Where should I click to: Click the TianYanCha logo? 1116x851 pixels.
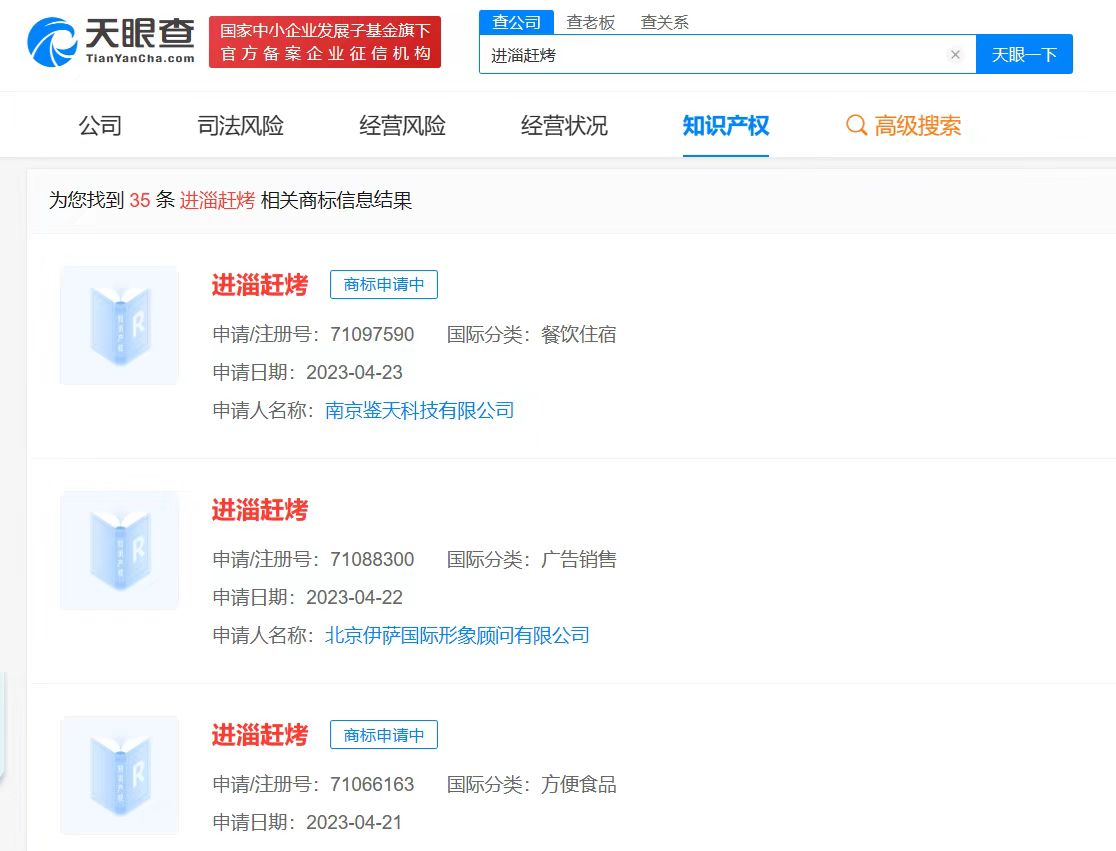point(111,42)
